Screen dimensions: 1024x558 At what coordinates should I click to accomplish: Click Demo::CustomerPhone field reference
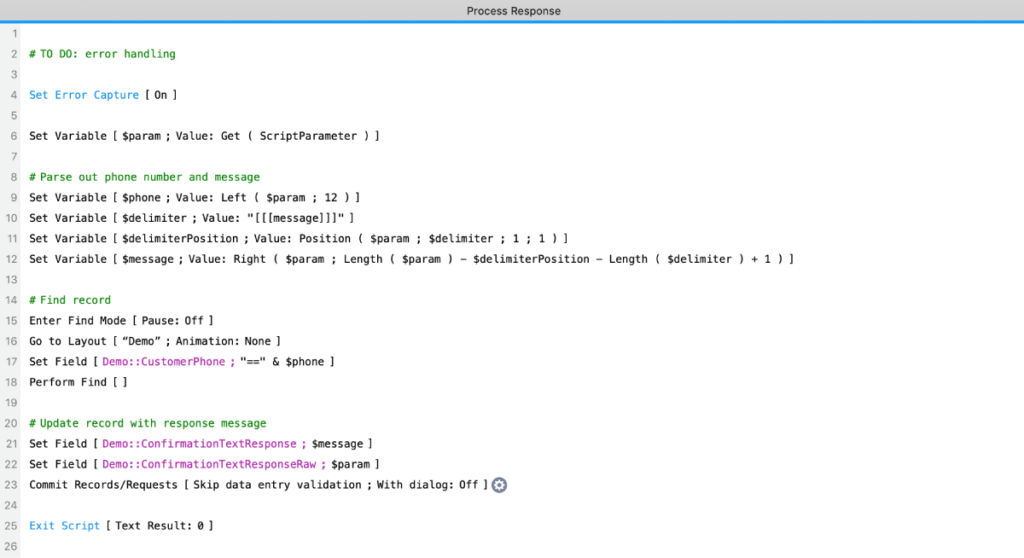(x=163, y=362)
